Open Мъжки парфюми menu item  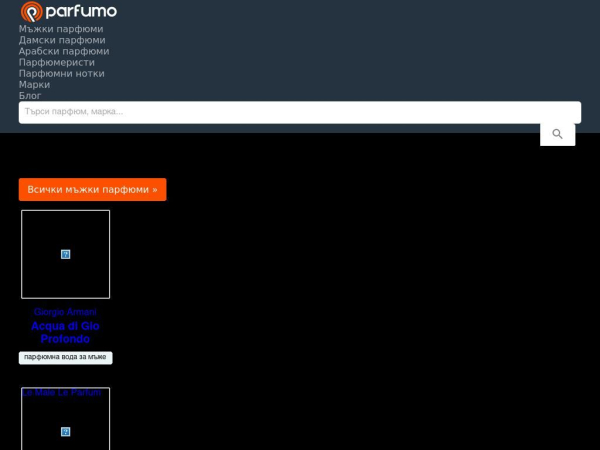pos(61,29)
